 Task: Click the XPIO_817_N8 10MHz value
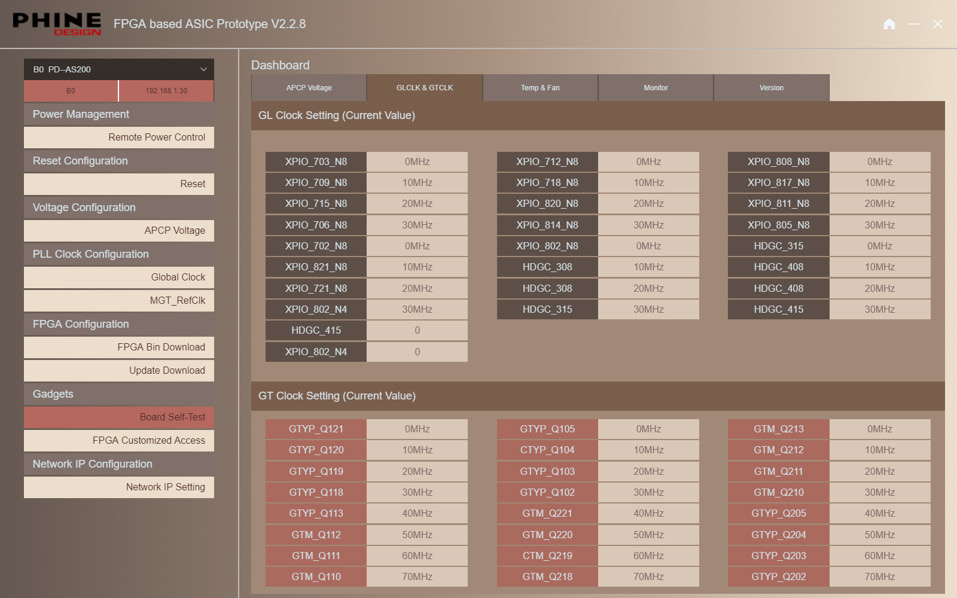pyautogui.click(x=880, y=182)
